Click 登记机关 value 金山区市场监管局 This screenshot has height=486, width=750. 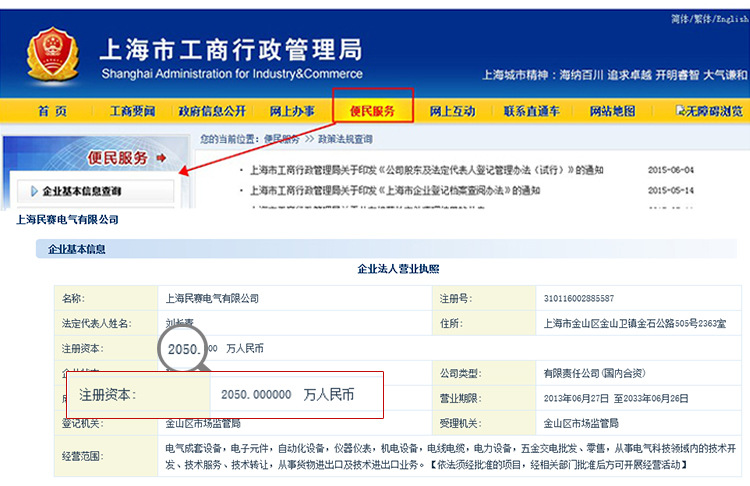point(203,424)
